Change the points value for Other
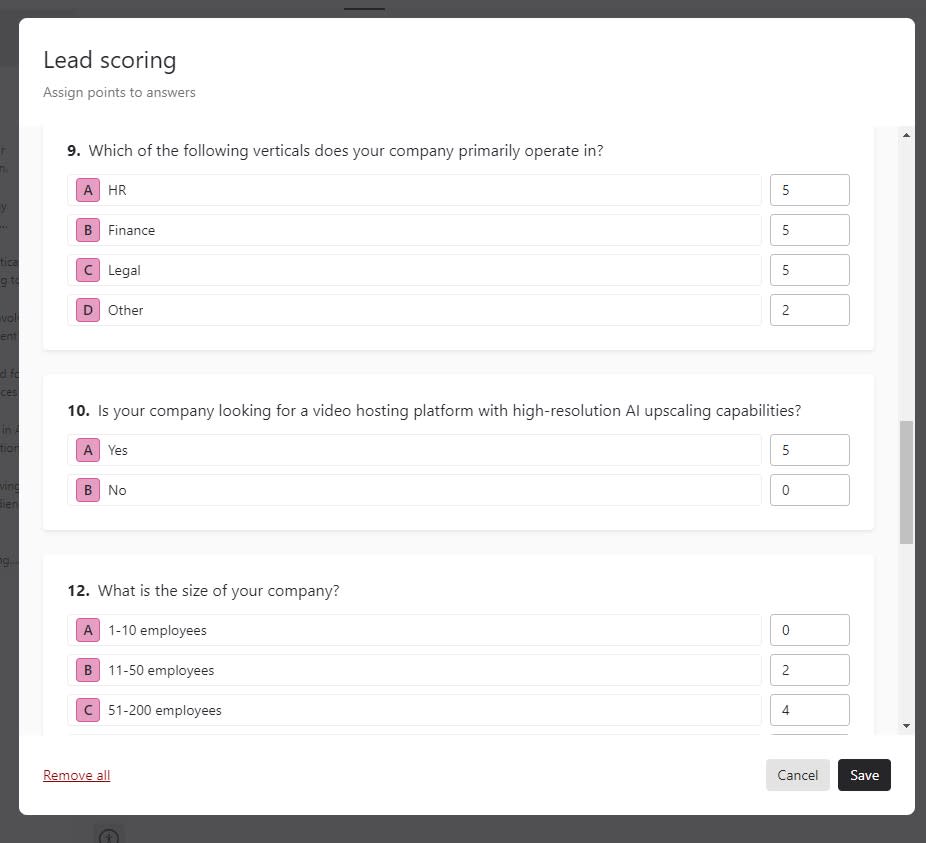The image size is (926, 843). pyautogui.click(x=809, y=310)
